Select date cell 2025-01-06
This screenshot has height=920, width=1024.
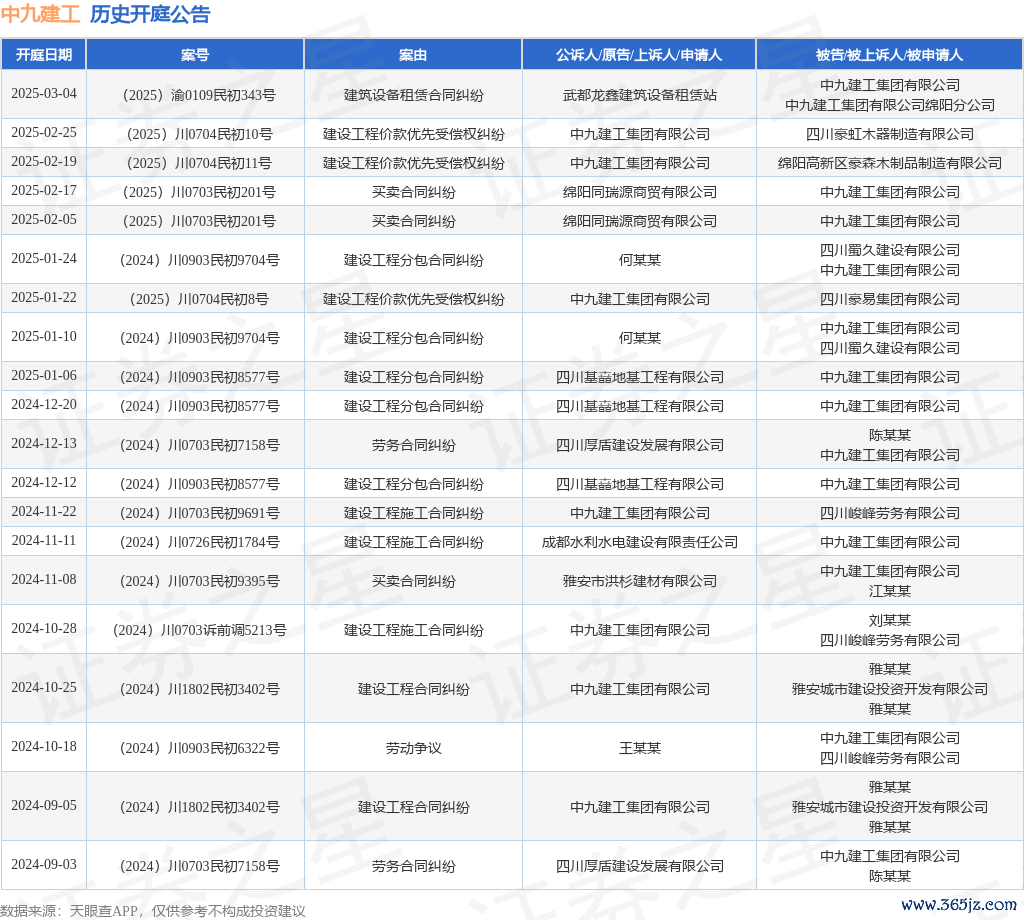click(x=44, y=375)
